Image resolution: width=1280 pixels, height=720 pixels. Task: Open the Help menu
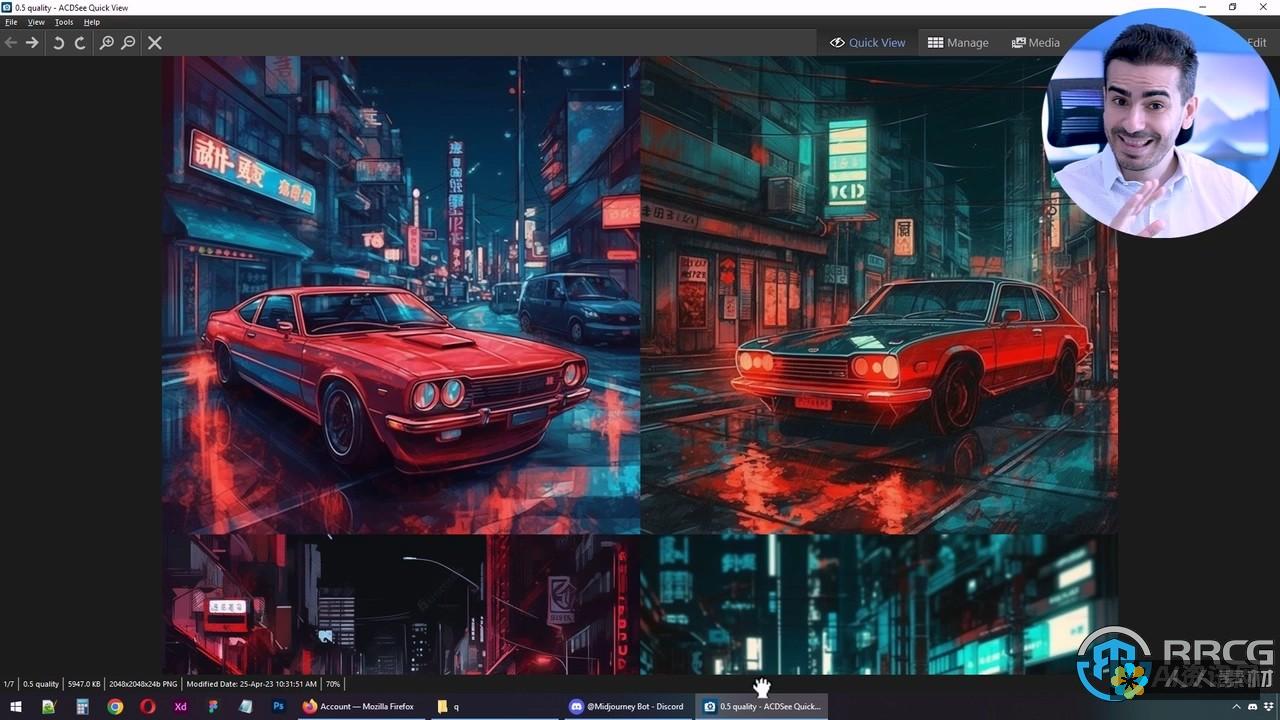pos(92,22)
